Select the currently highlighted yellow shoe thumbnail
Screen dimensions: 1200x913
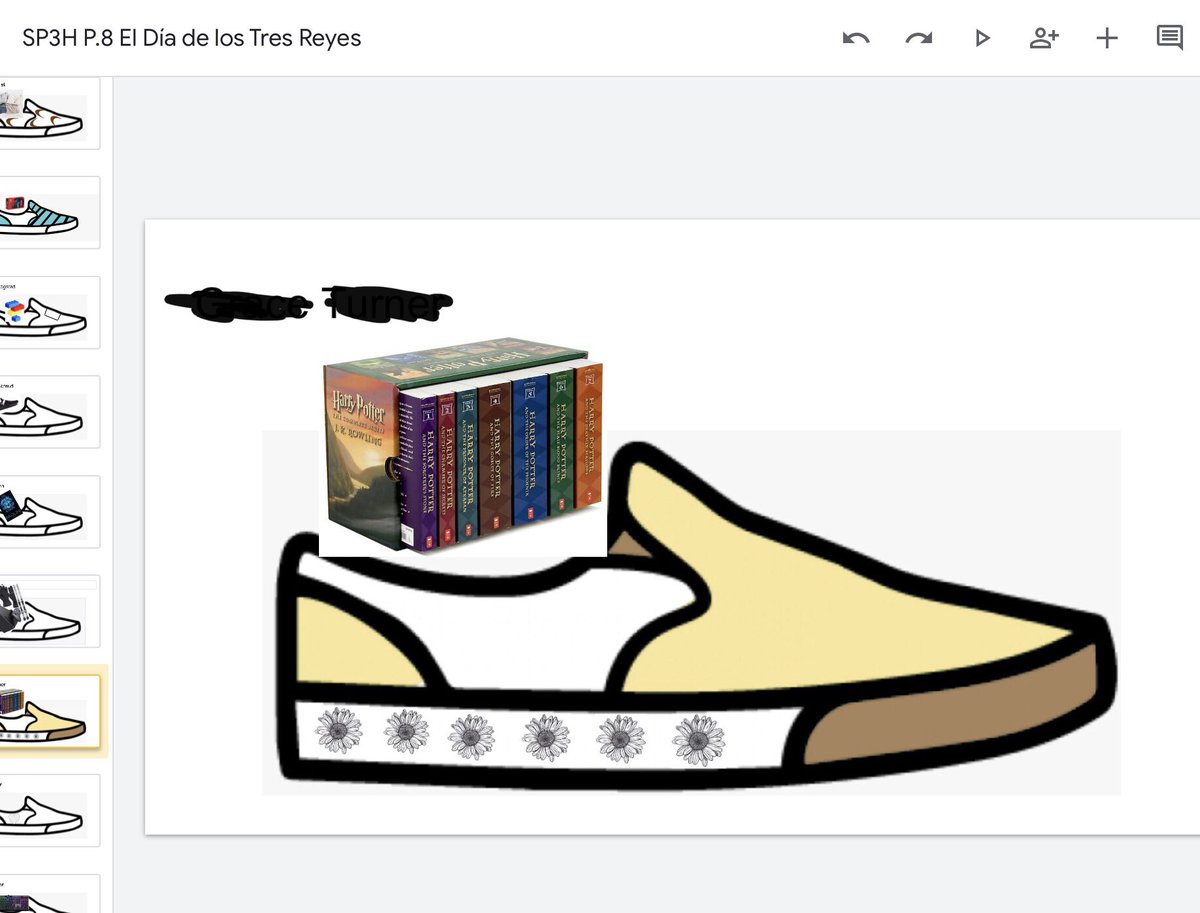pyautogui.click(x=48, y=711)
